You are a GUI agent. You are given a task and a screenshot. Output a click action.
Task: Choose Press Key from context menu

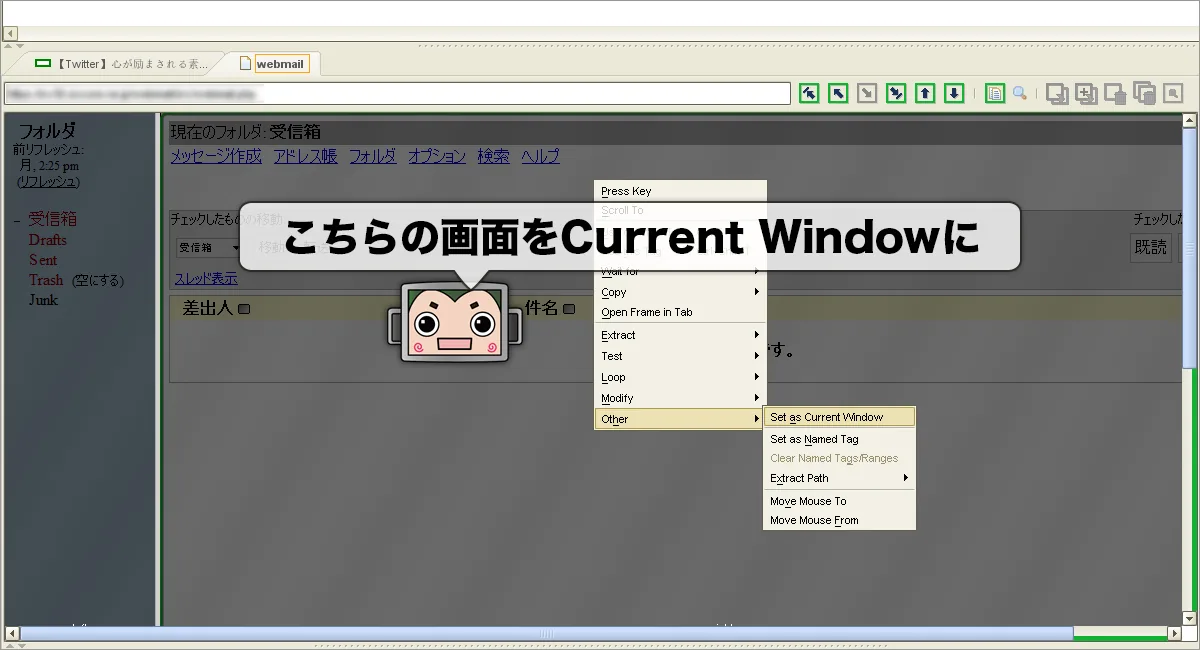680,191
